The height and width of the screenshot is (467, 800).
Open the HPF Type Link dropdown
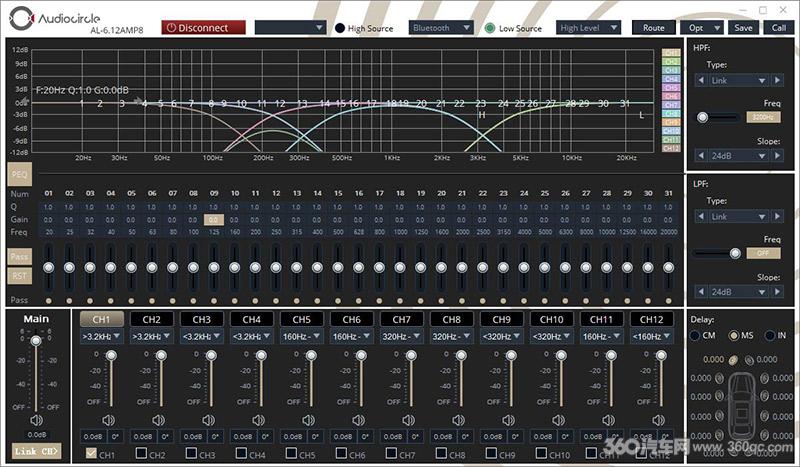pos(739,80)
